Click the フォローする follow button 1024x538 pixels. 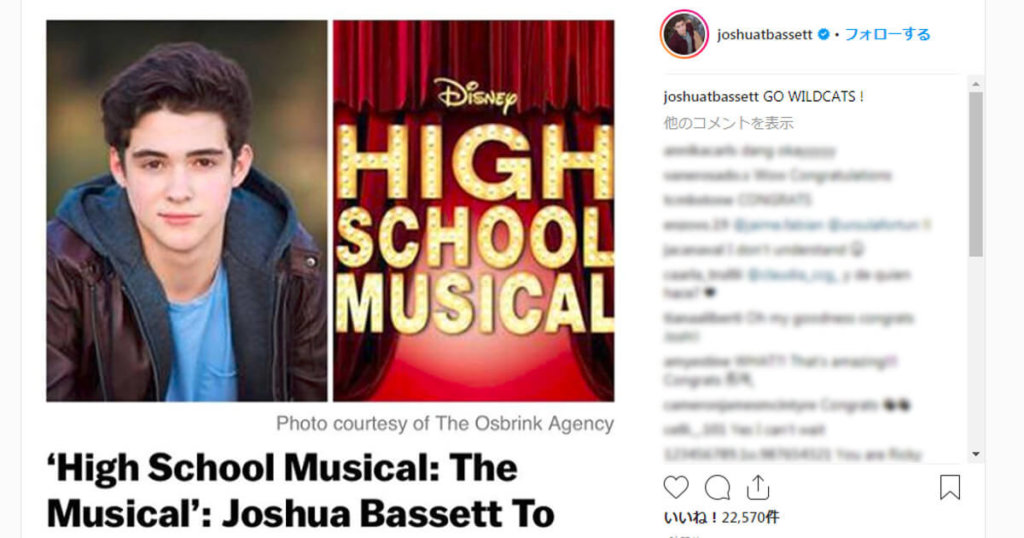[887, 34]
